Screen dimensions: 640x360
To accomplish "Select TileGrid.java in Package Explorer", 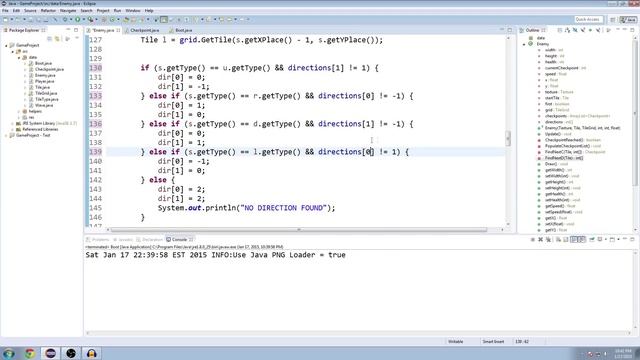I will click(46, 93).
